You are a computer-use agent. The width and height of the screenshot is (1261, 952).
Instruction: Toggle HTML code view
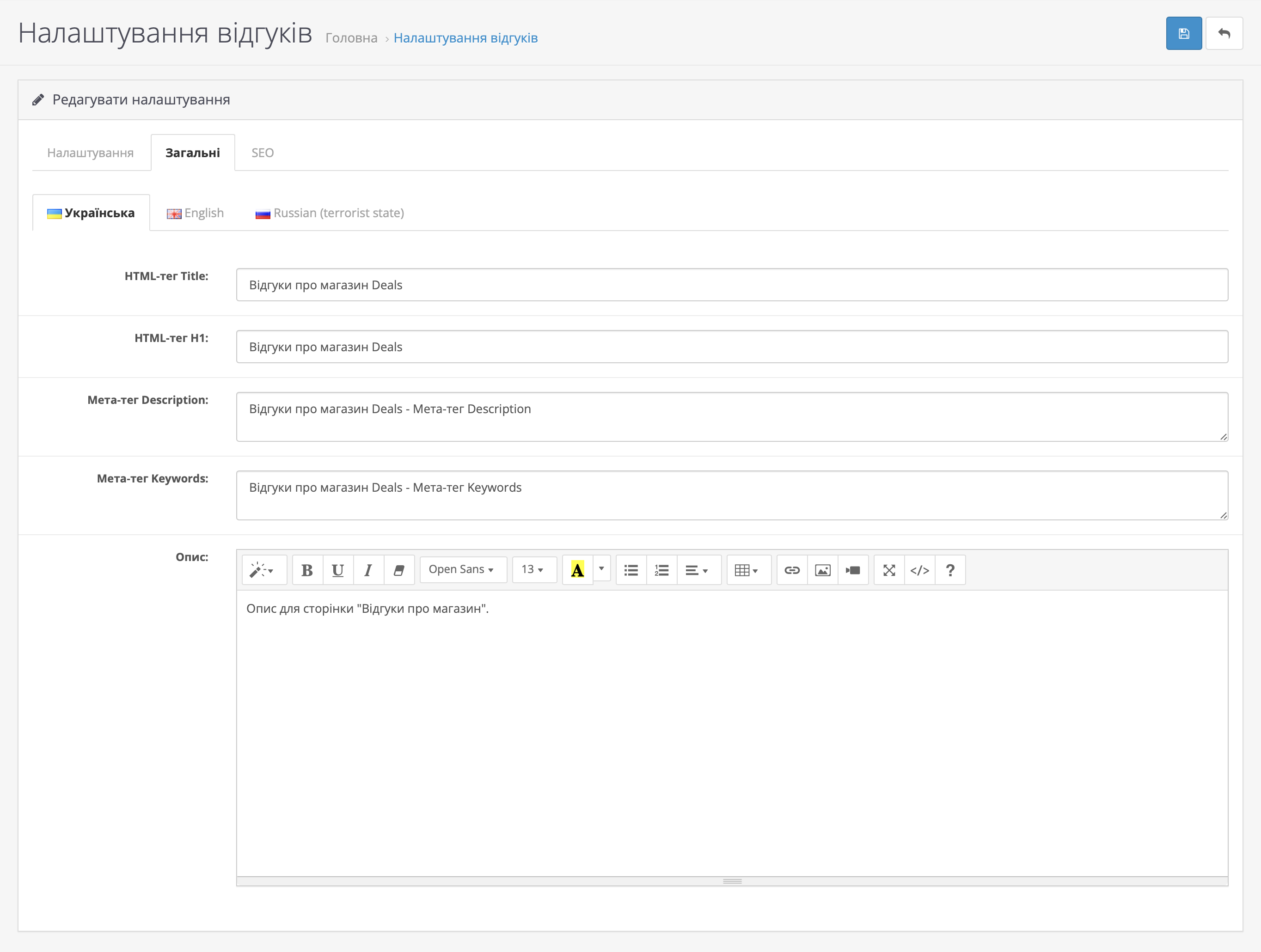919,570
